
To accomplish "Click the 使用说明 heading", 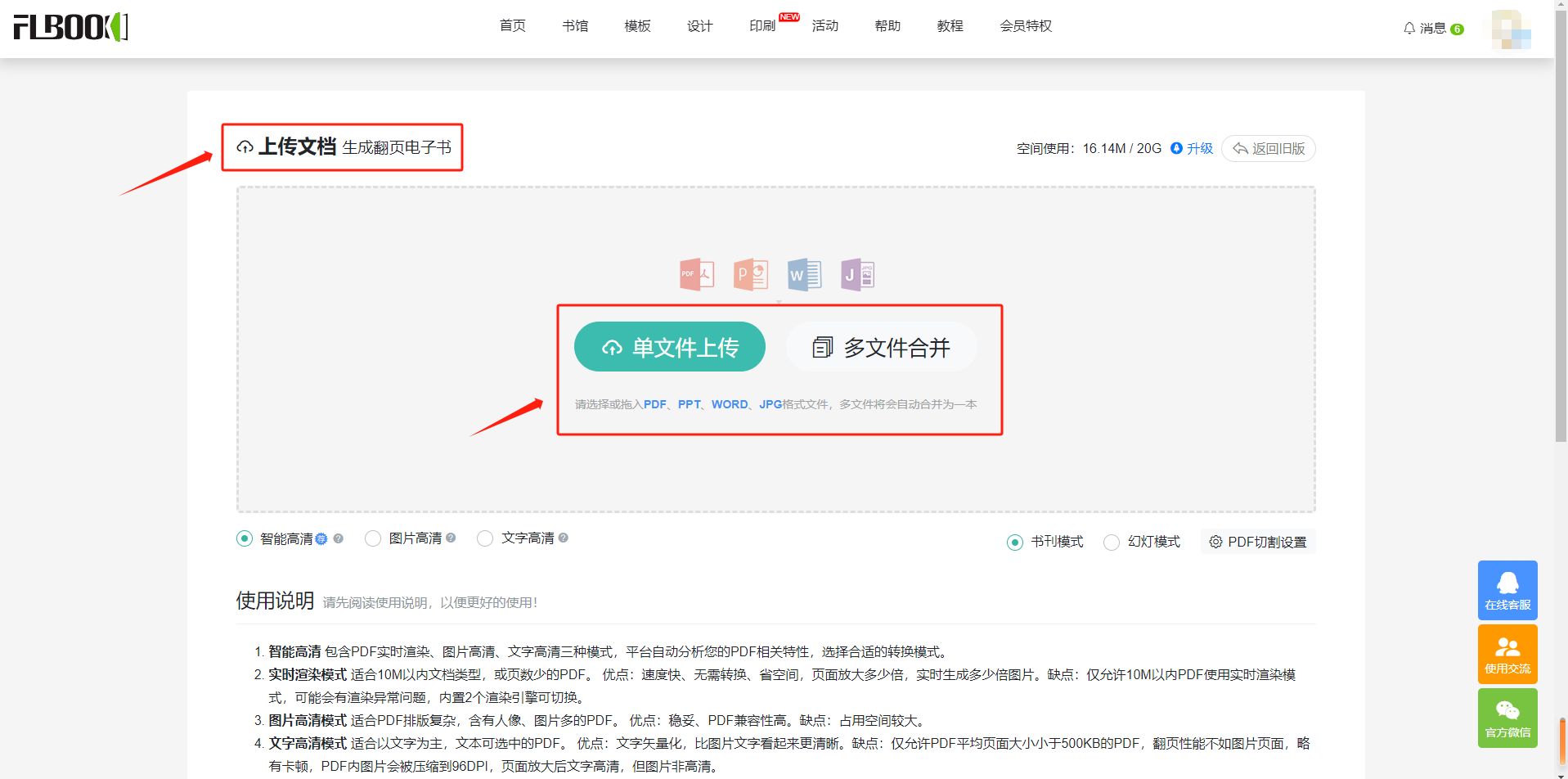I will (276, 601).
